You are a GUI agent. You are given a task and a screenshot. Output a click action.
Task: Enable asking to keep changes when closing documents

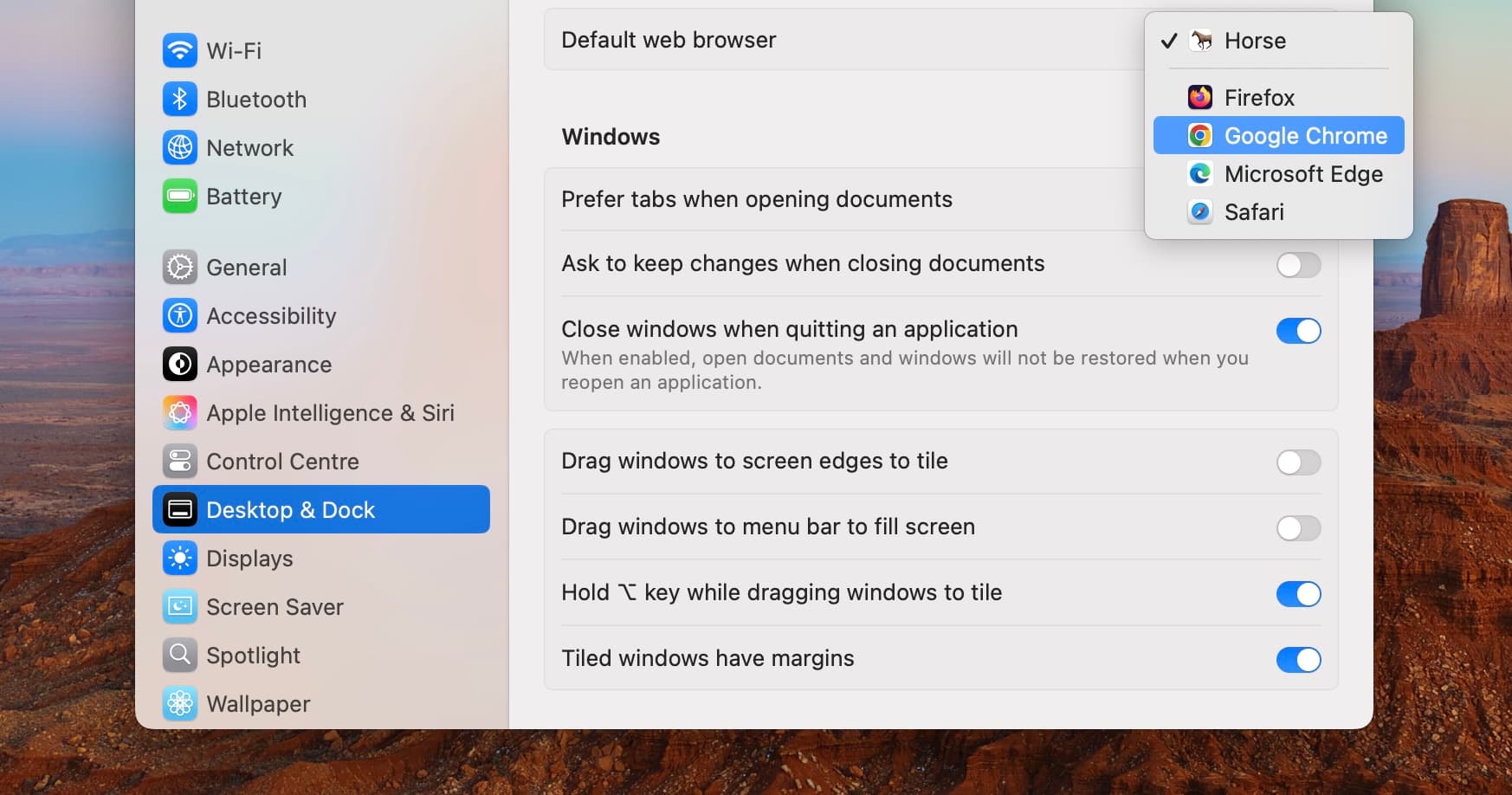pyautogui.click(x=1298, y=265)
